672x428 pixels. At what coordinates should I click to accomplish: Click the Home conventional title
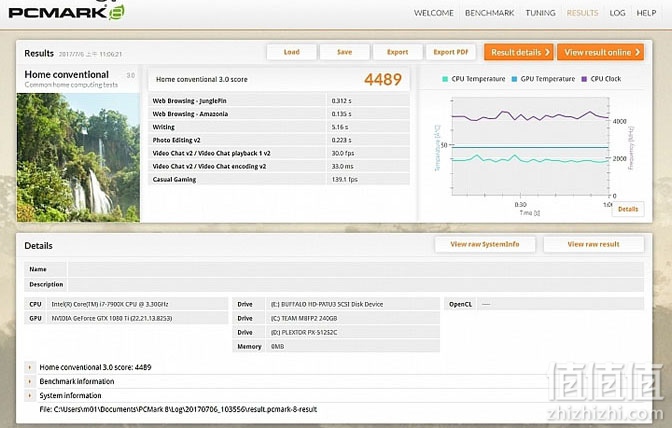pyautogui.click(x=66, y=75)
